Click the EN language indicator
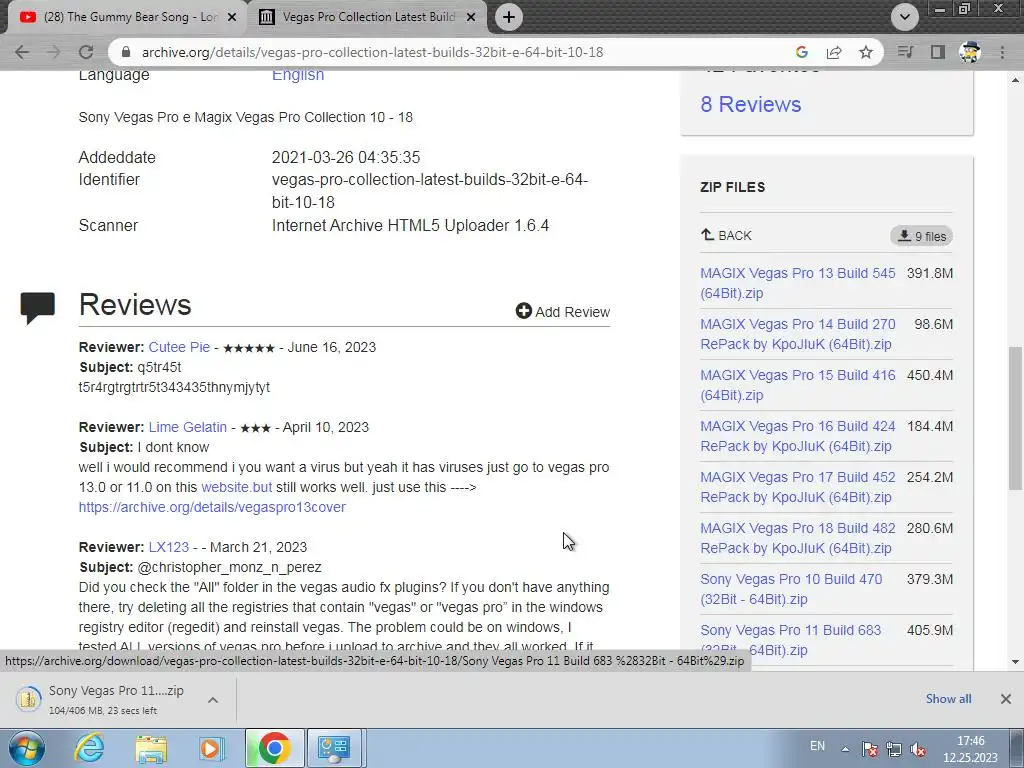The height and width of the screenshot is (768, 1024). 817,746
